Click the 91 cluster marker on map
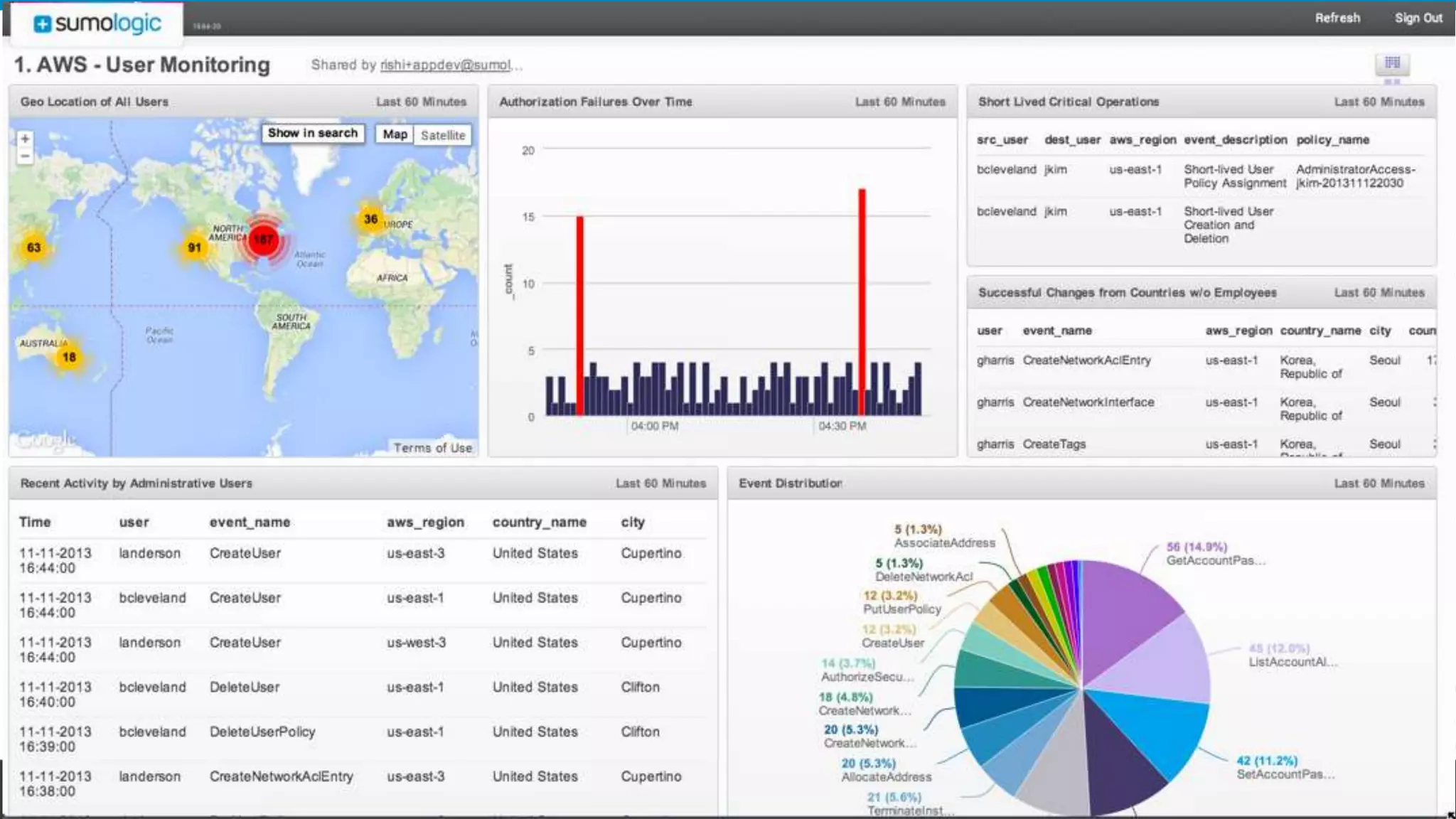The height and width of the screenshot is (819, 1456). click(x=194, y=247)
